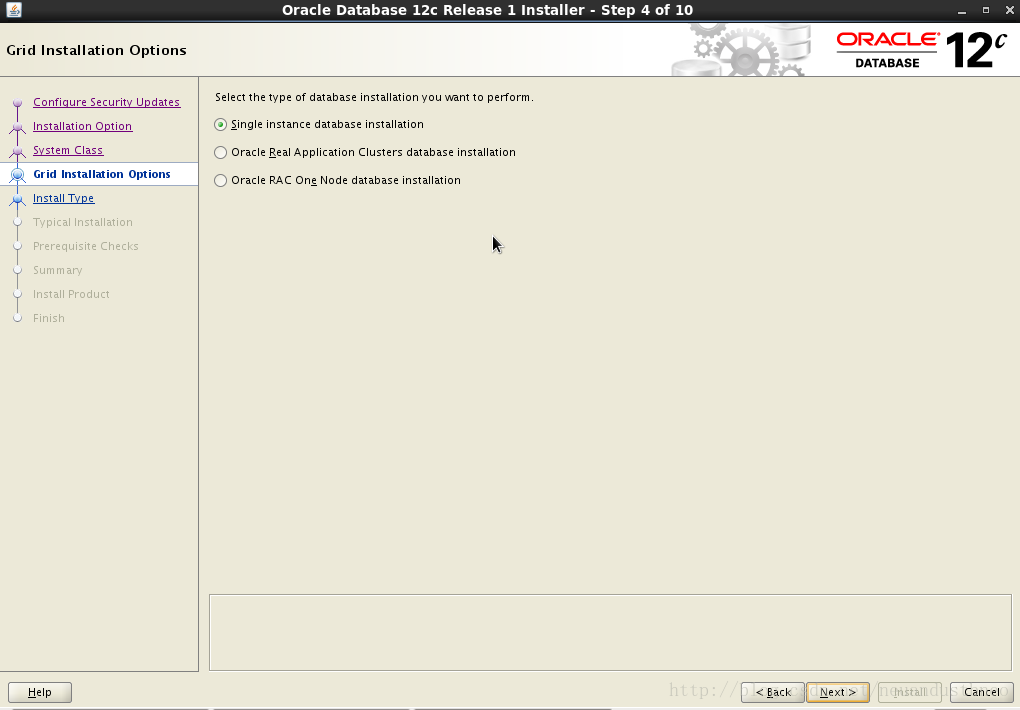
Task: Click the 'Prerequisite Checks' step text
Action: tap(86, 247)
